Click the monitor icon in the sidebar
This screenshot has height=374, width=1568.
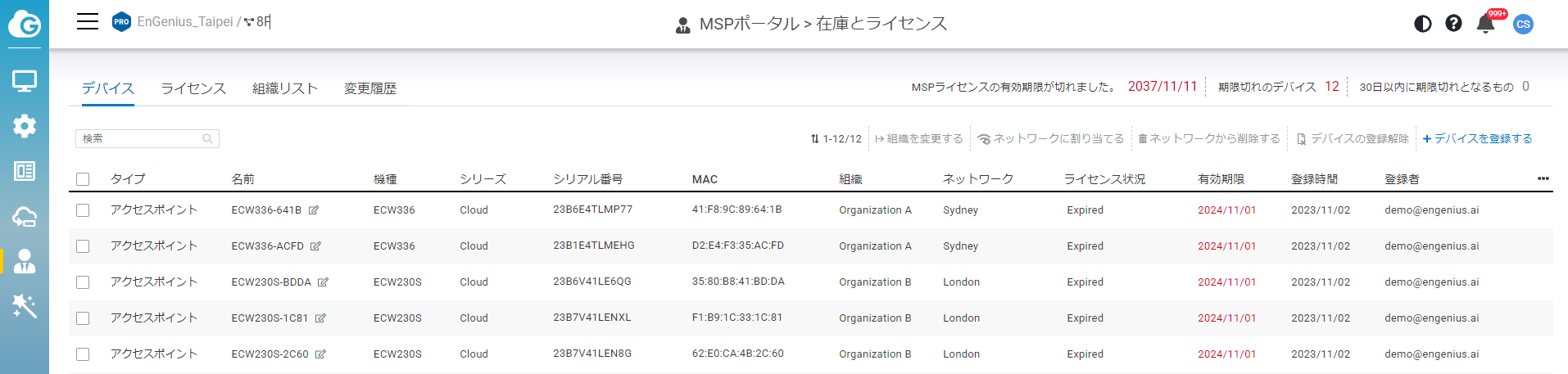point(25,81)
